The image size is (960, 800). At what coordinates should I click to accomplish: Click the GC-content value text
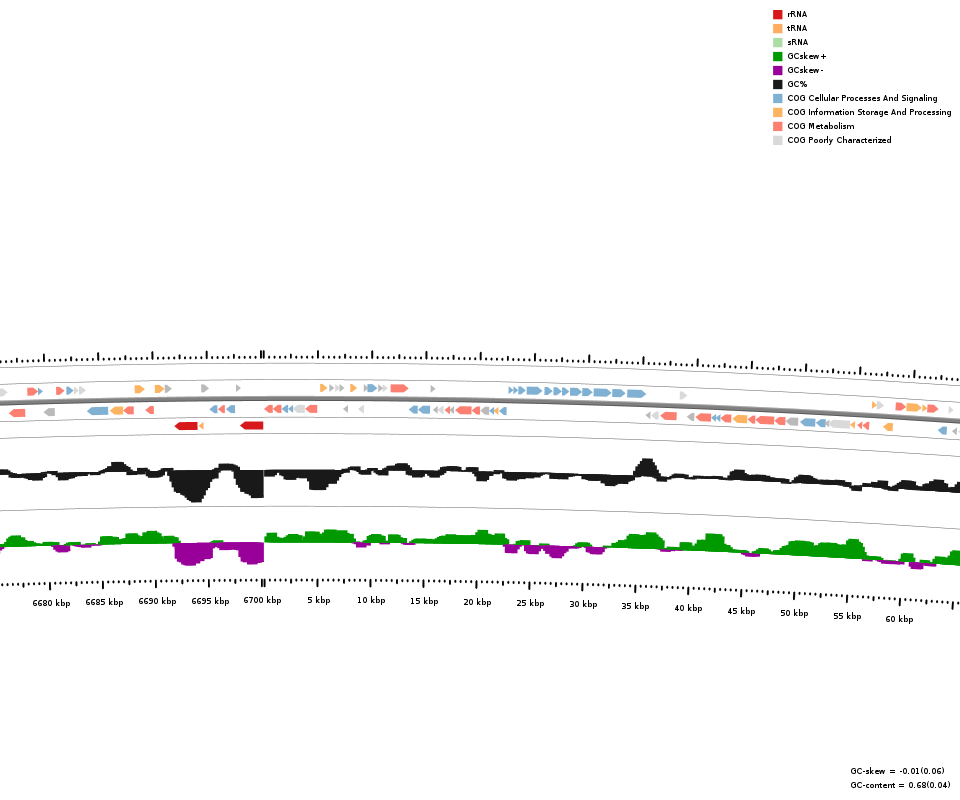(900, 785)
